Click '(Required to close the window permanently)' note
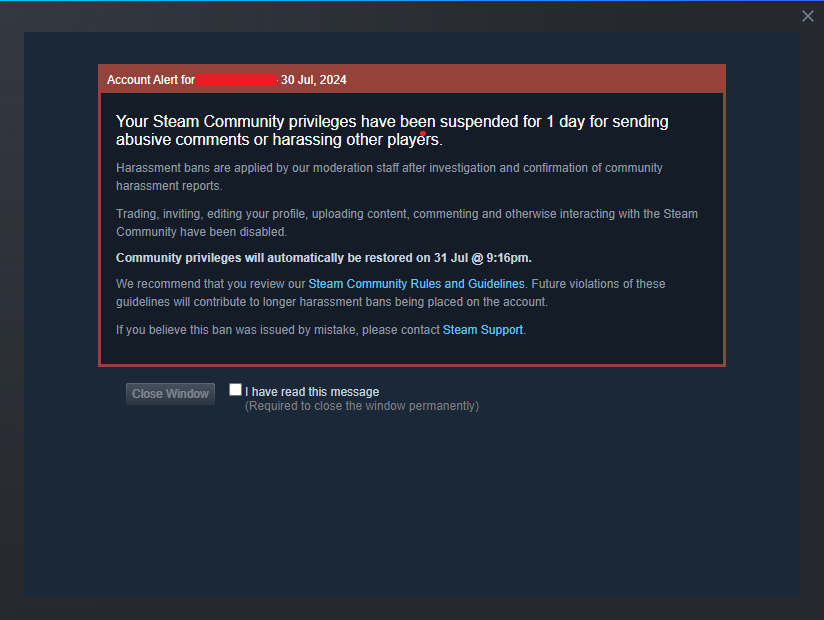 point(362,406)
